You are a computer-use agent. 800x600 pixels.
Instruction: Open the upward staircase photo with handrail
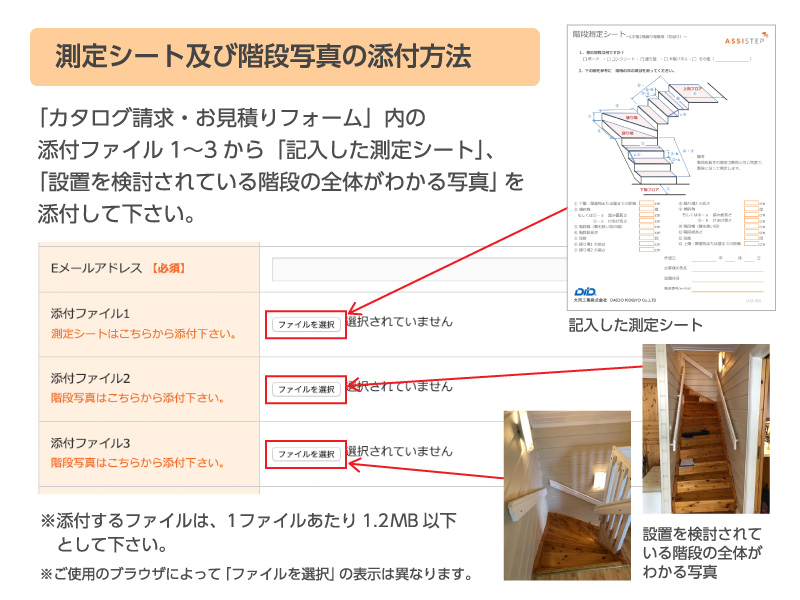706,429
